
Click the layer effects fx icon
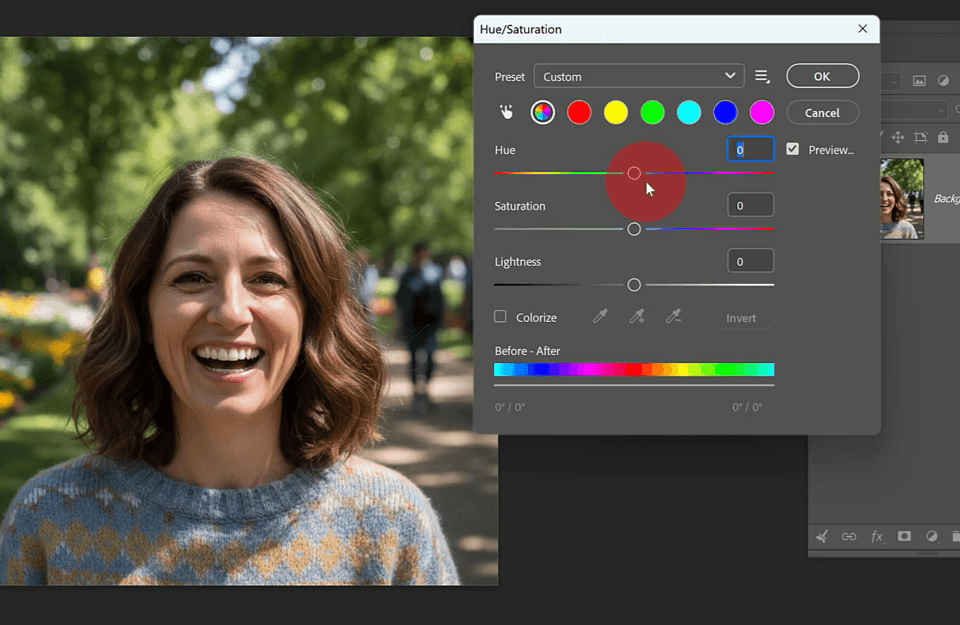coord(877,536)
